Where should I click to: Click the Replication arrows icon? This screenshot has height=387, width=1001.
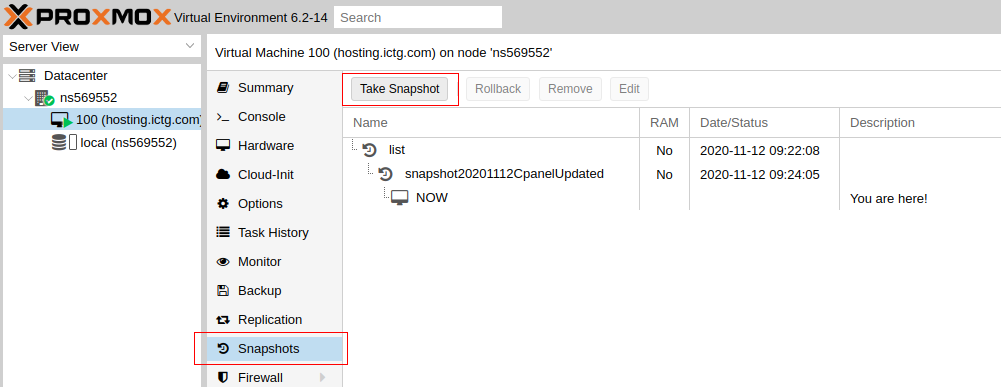coord(223,320)
